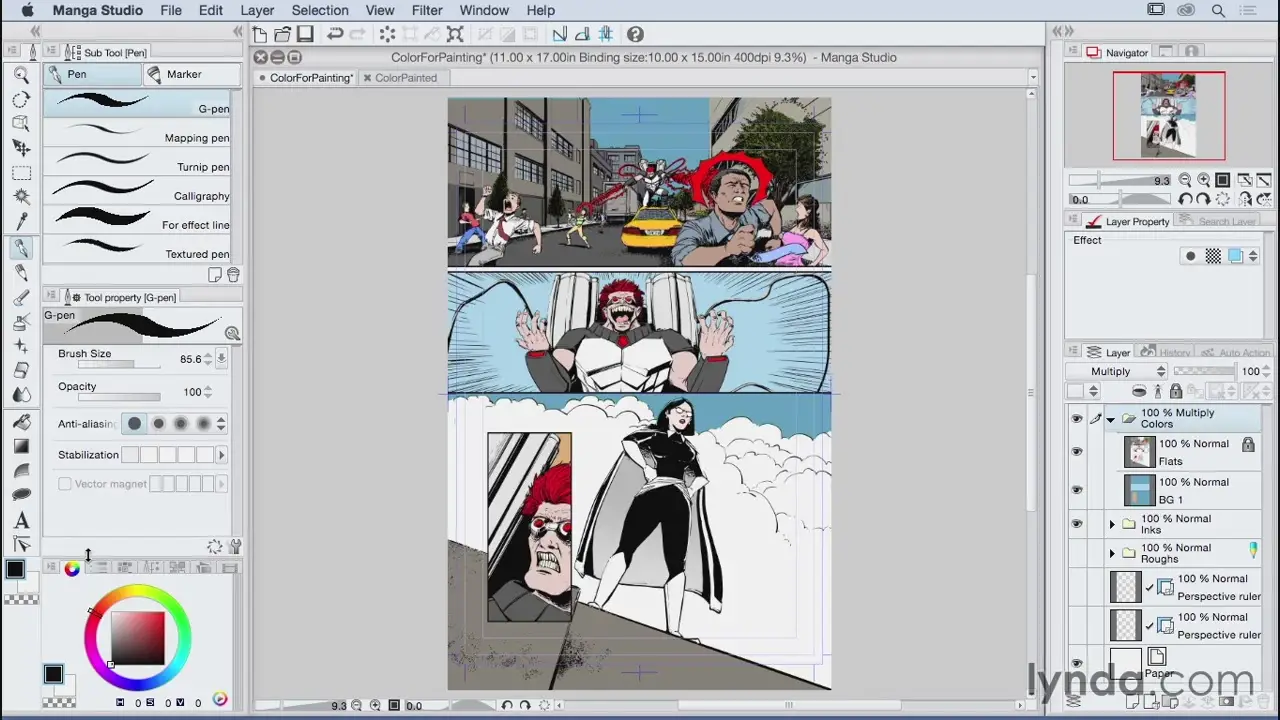The image size is (1280, 720).
Task: Open the Multiply blend mode dropdown
Action: pyautogui.click(x=1116, y=371)
